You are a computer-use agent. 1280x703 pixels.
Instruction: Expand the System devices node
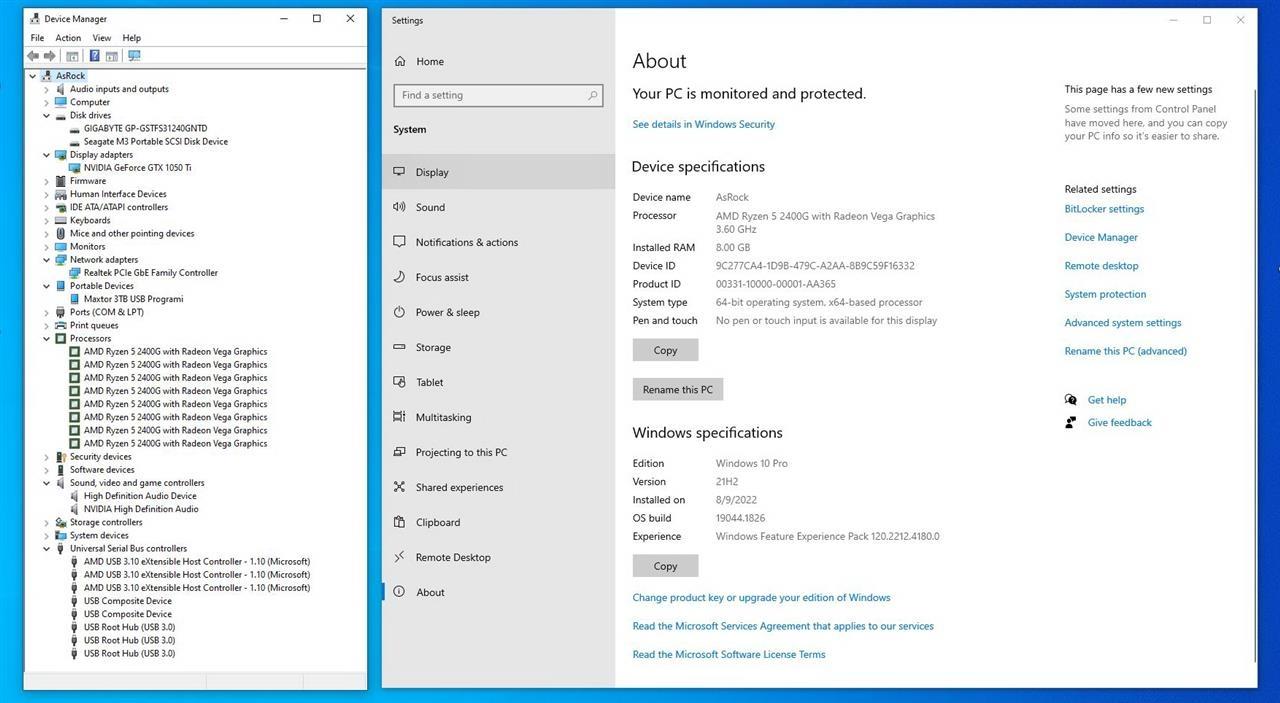[46, 535]
